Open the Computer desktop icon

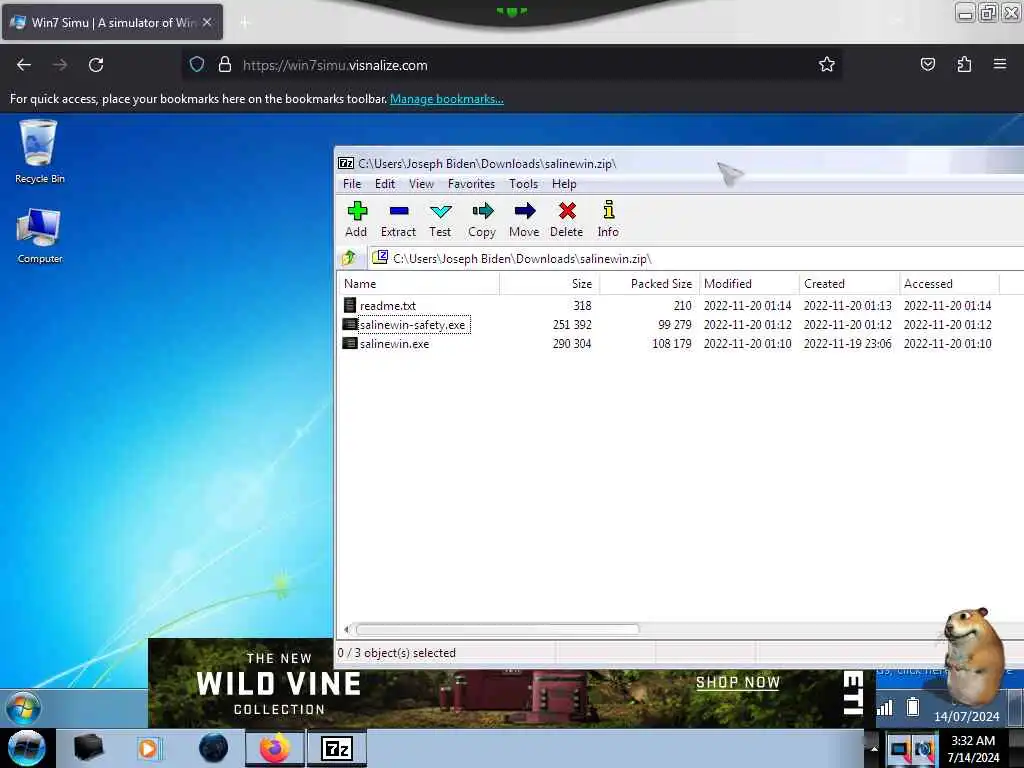point(39,236)
